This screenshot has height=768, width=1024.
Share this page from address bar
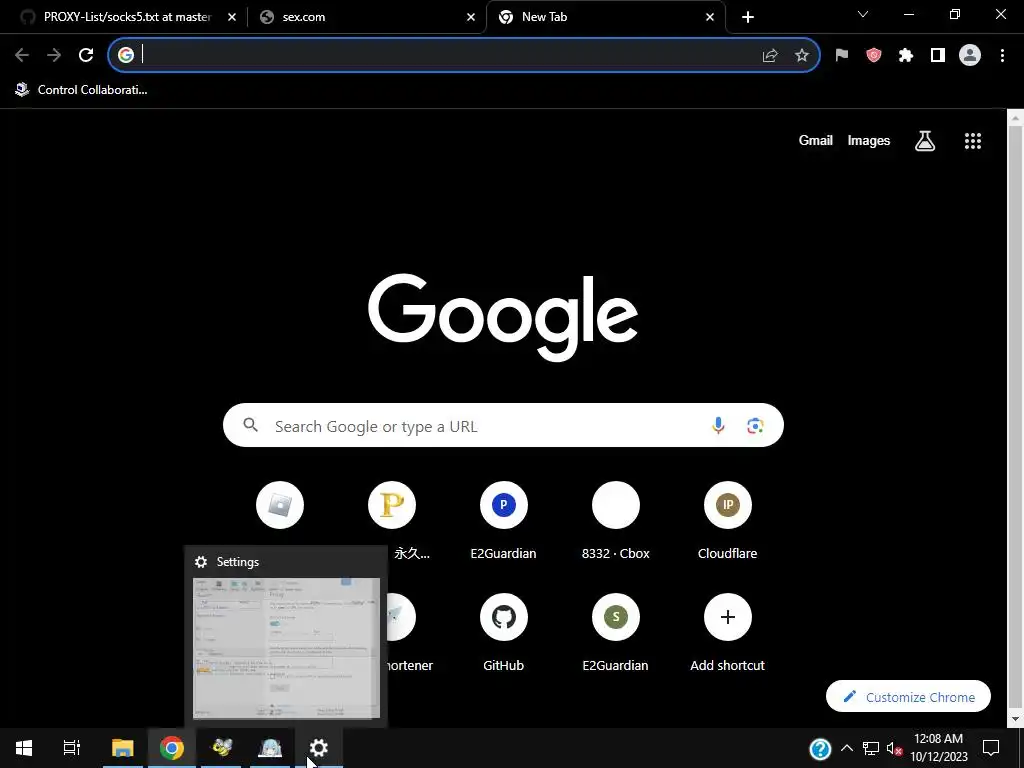(770, 56)
